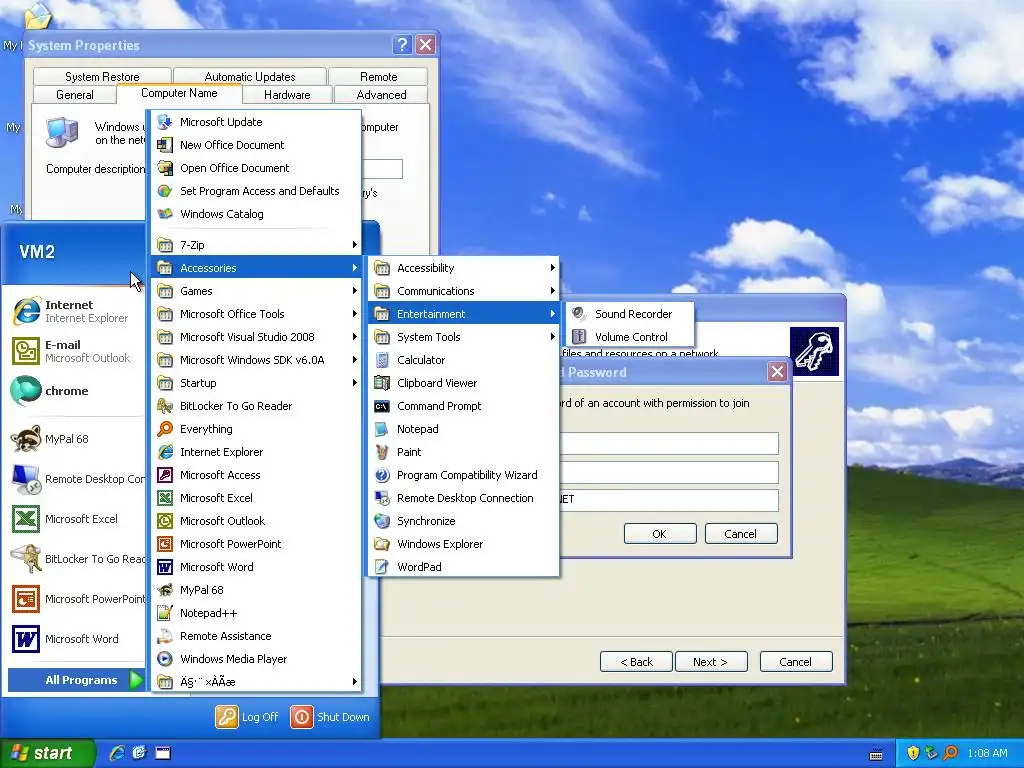Click the Back button in wizard
Image resolution: width=1024 pixels, height=768 pixels.
tap(636, 662)
